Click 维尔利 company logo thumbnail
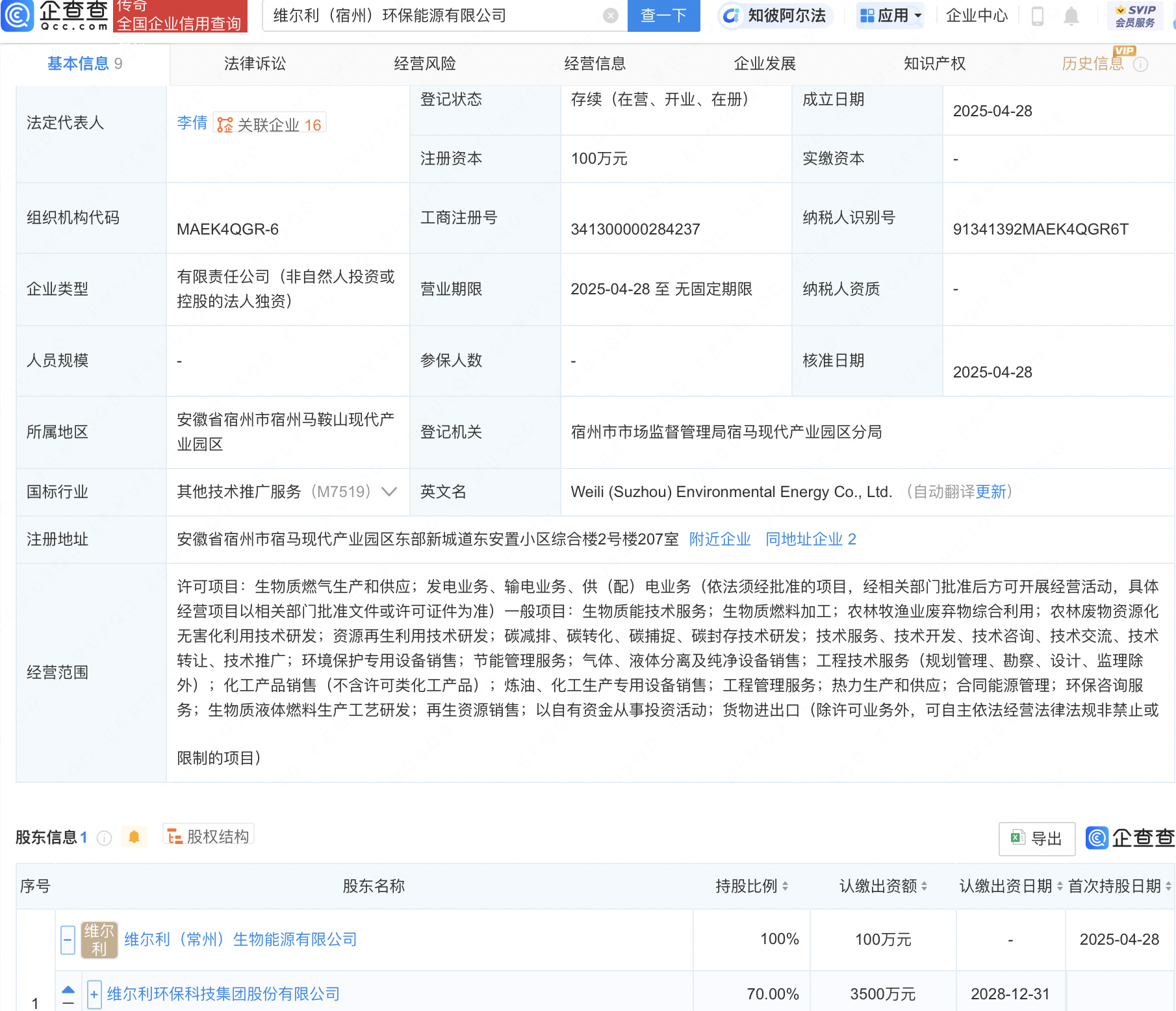This screenshot has height=1011, width=1176. 99,940
